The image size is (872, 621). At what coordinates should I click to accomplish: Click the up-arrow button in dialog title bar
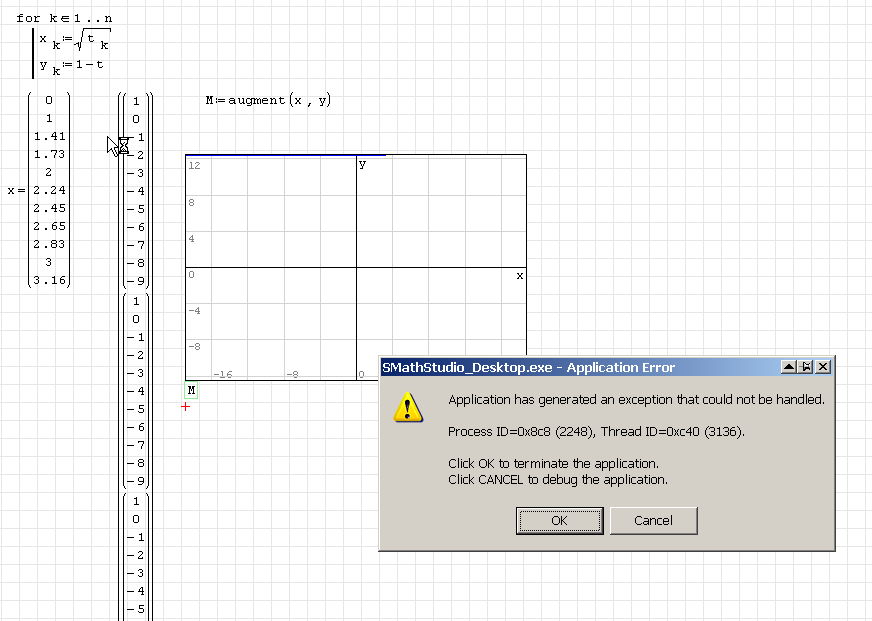click(788, 367)
